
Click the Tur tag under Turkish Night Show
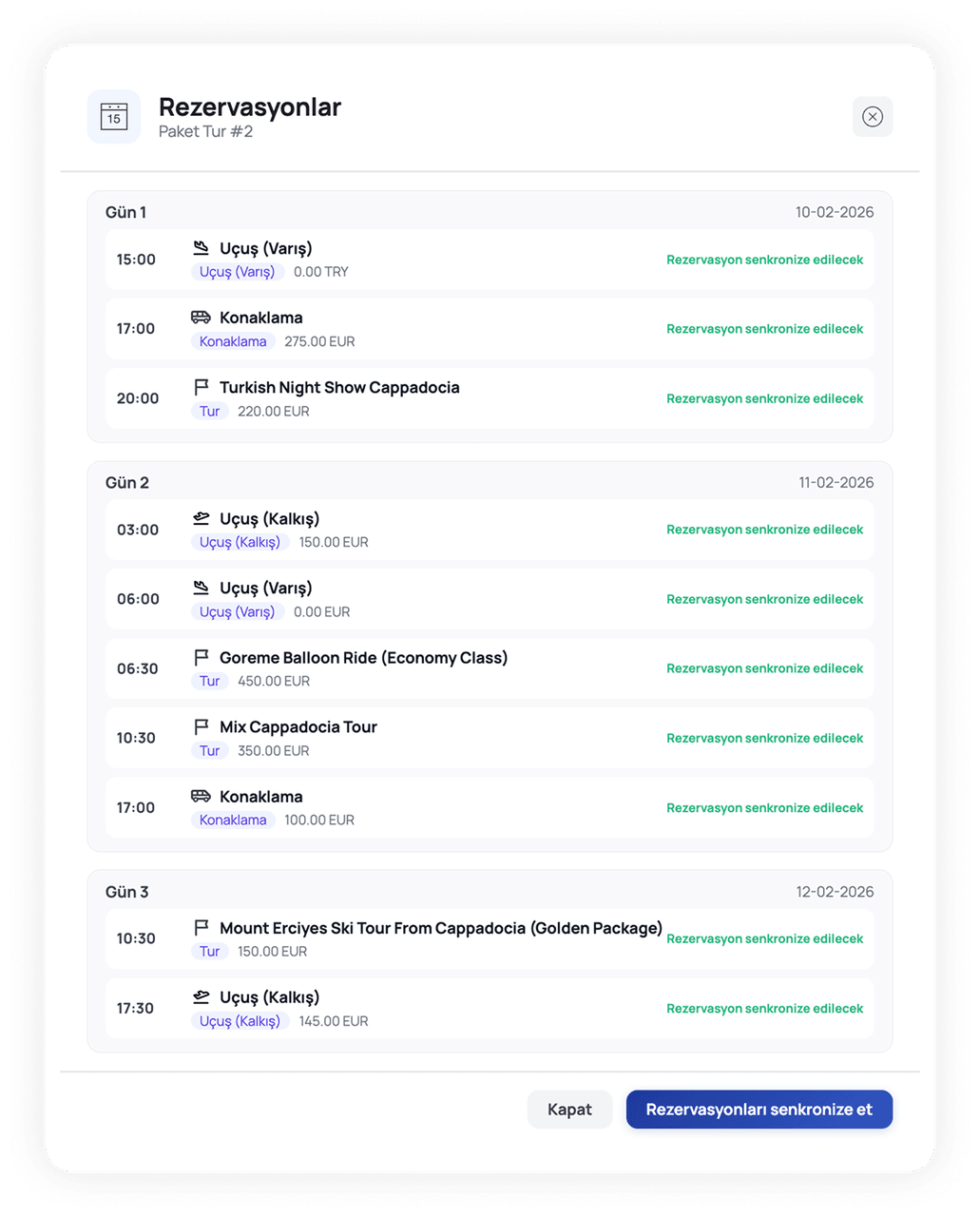click(210, 411)
